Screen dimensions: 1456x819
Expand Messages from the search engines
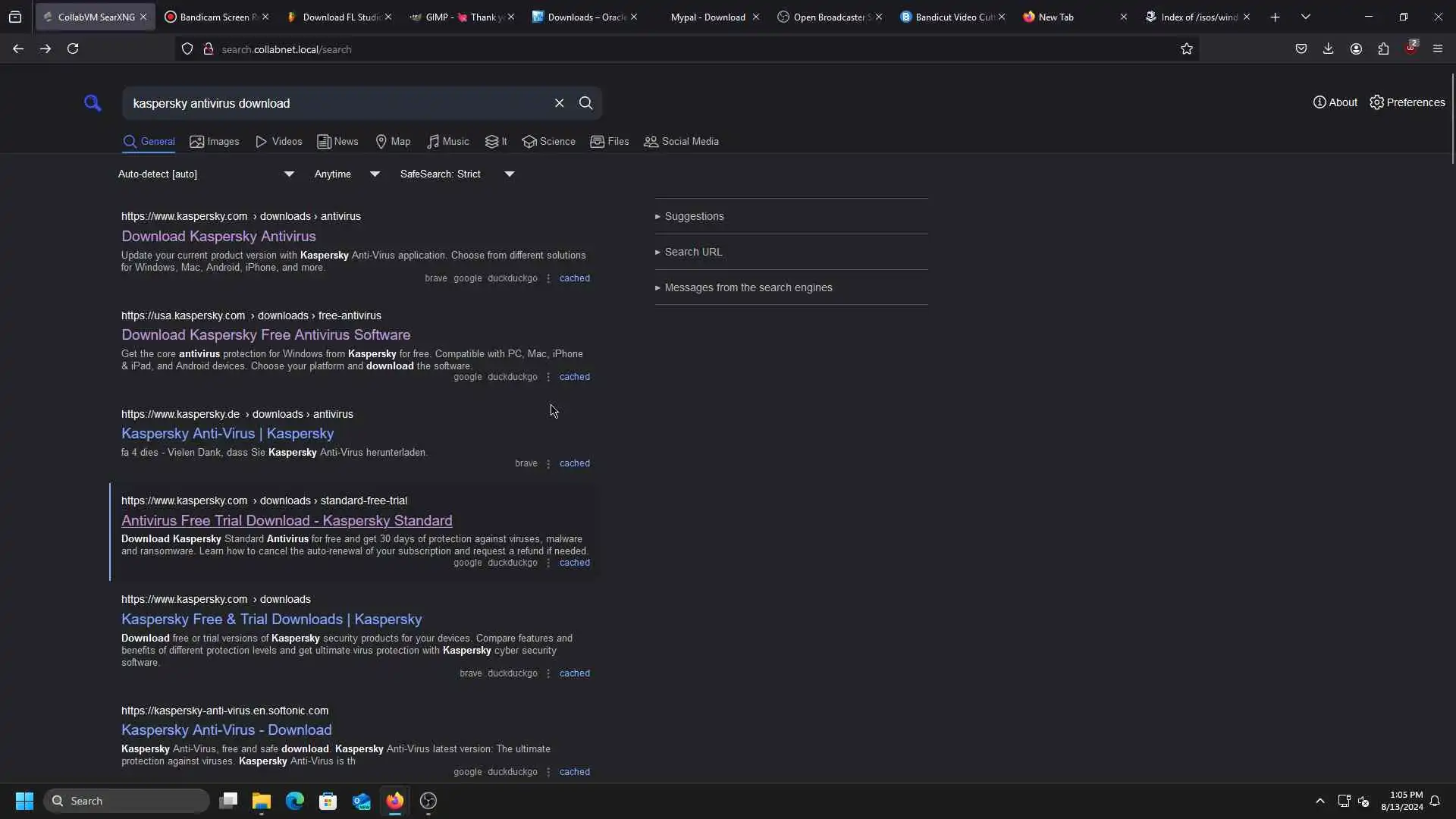(748, 287)
